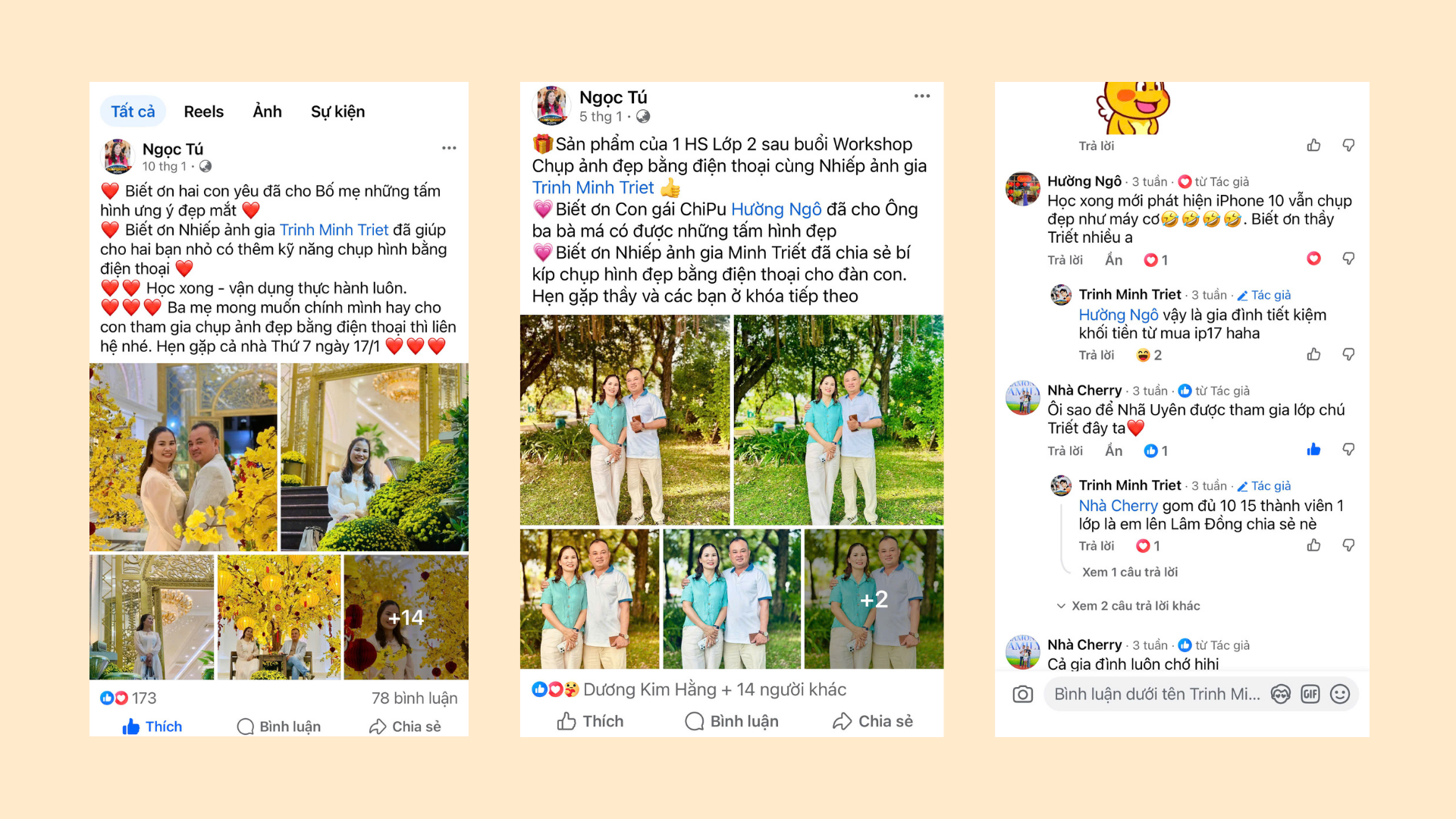This screenshot has height=819, width=1456.
Task: Open the +14 more photos thumbnail
Action: point(406,617)
